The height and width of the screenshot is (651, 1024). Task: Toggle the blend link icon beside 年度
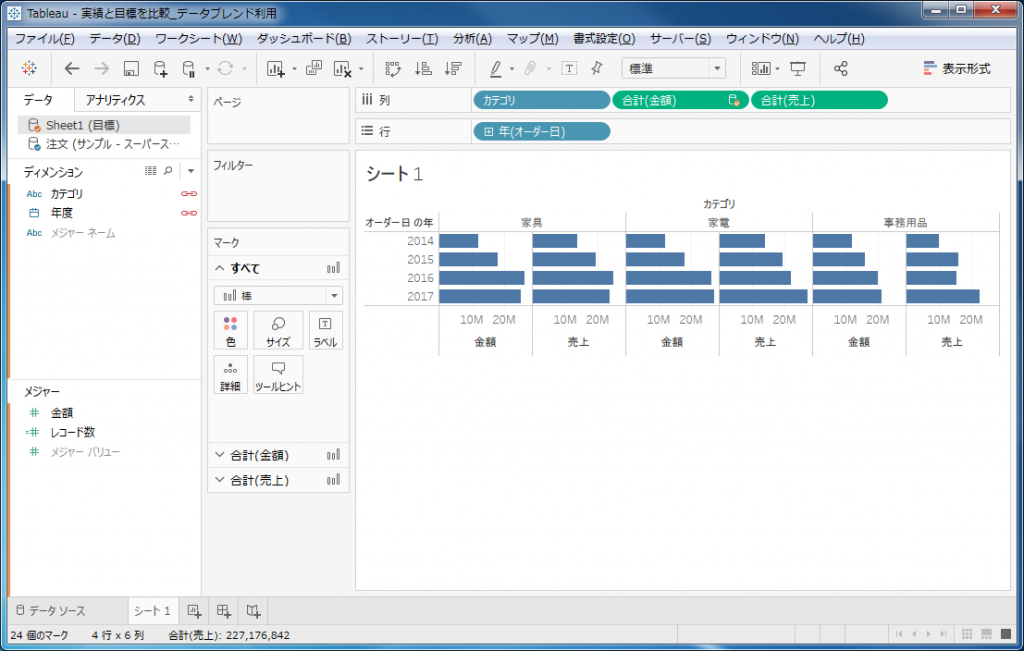point(188,213)
